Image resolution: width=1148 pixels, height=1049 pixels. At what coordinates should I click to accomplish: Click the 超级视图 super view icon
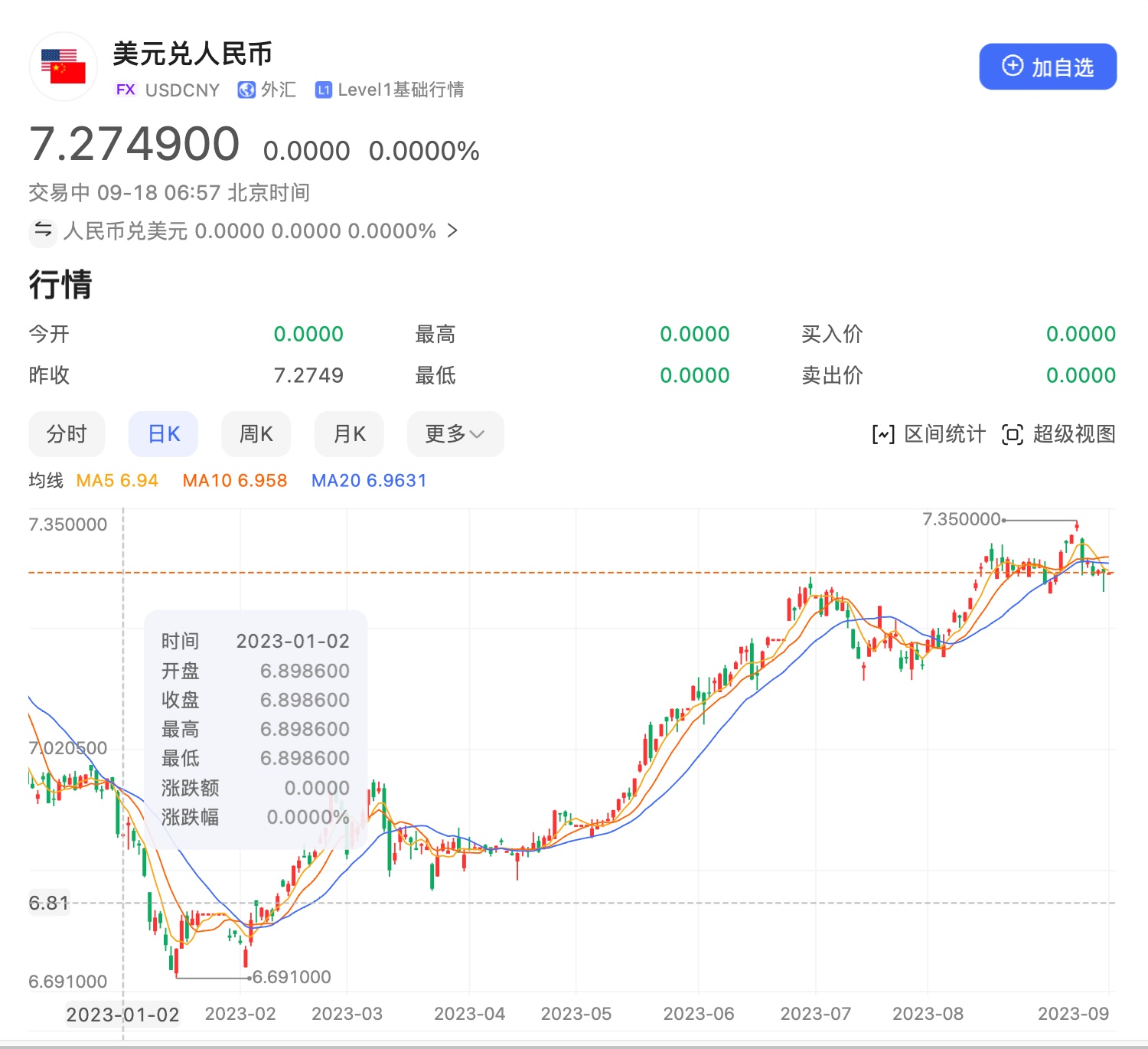(1012, 435)
